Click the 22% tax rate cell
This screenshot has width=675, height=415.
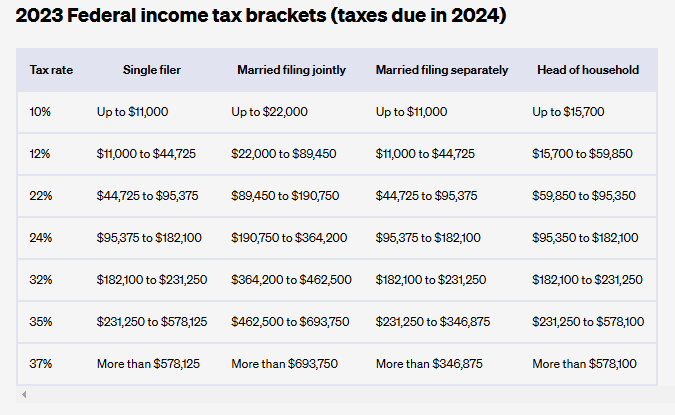pos(41,196)
